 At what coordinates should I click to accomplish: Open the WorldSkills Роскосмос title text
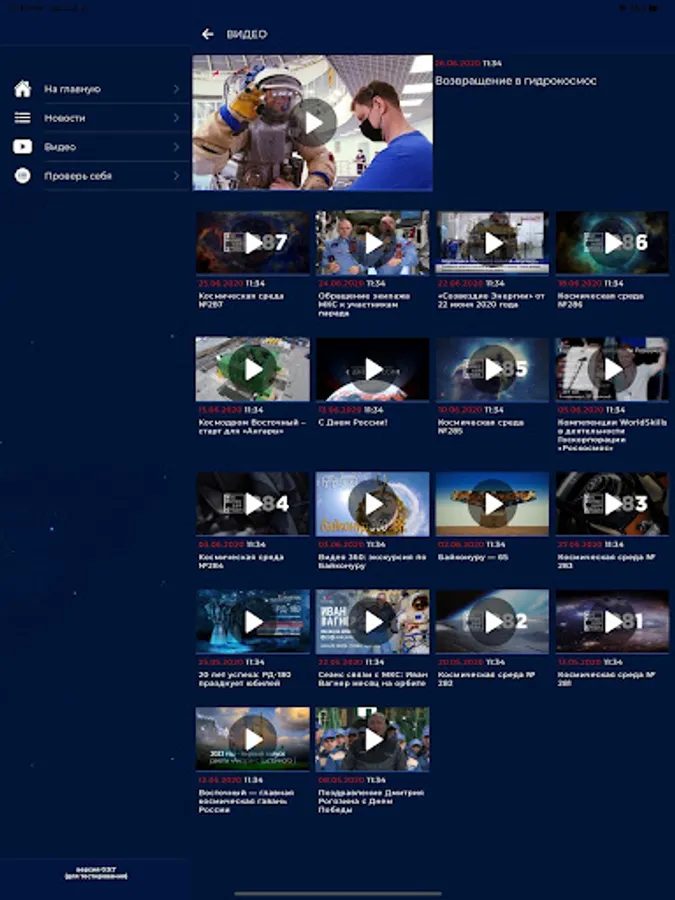pyautogui.click(x=612, y=435)
